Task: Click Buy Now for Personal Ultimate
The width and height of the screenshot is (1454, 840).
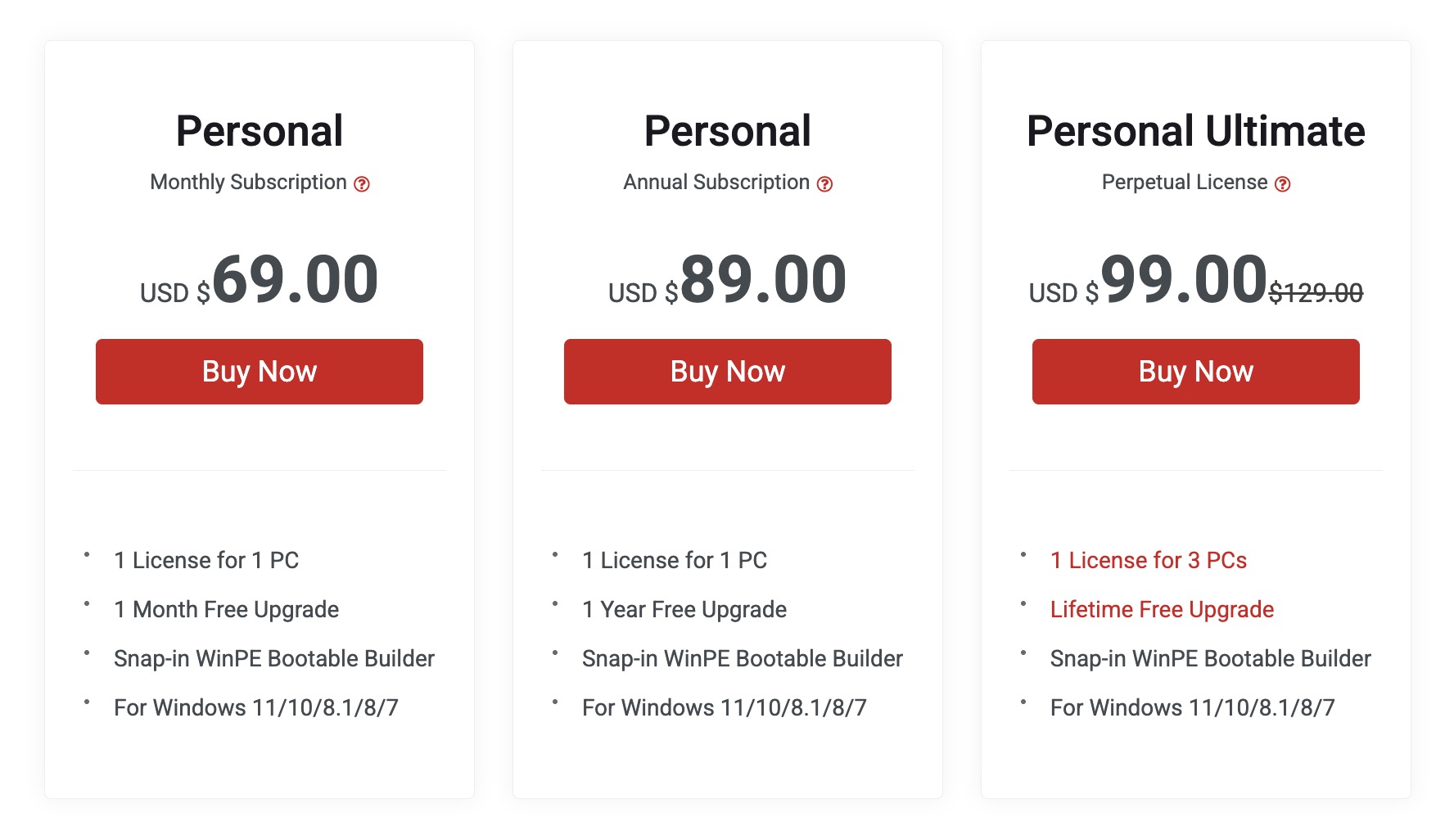Action: coord(1195,372)
